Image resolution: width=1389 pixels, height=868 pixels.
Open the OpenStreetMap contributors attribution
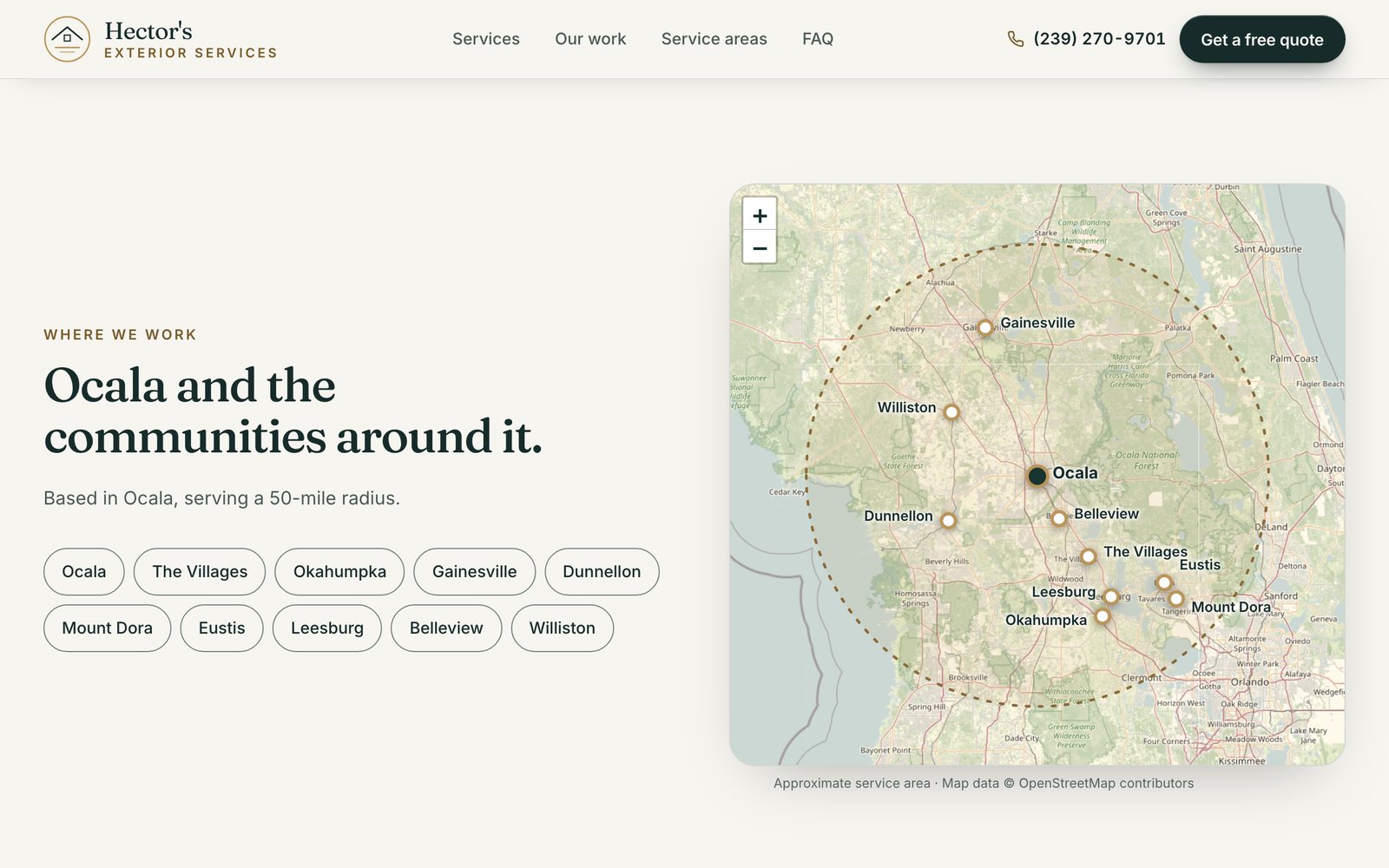pos(1106,783)
